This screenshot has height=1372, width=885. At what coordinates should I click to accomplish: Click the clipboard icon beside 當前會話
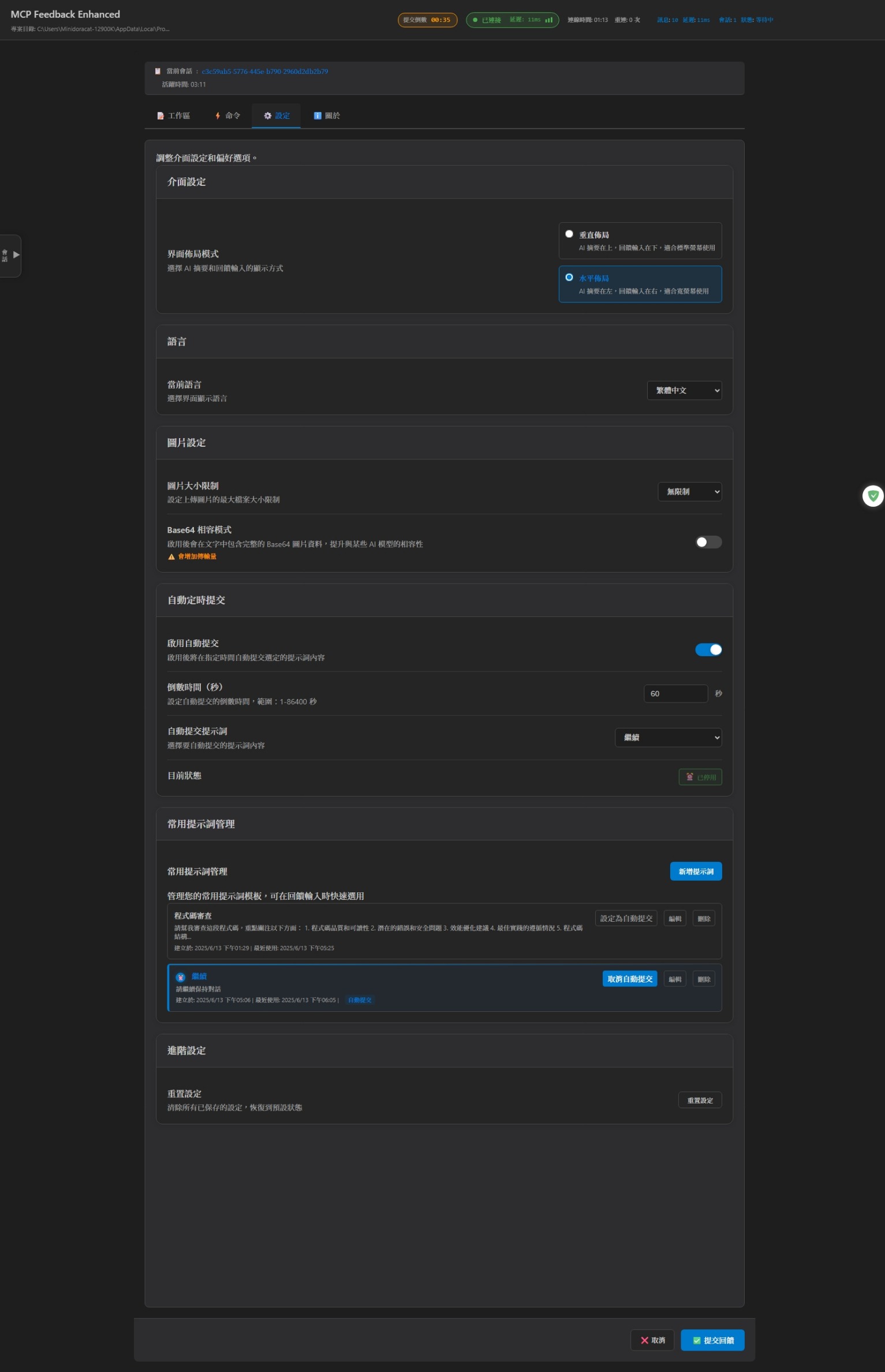click(x=158, y=72)
